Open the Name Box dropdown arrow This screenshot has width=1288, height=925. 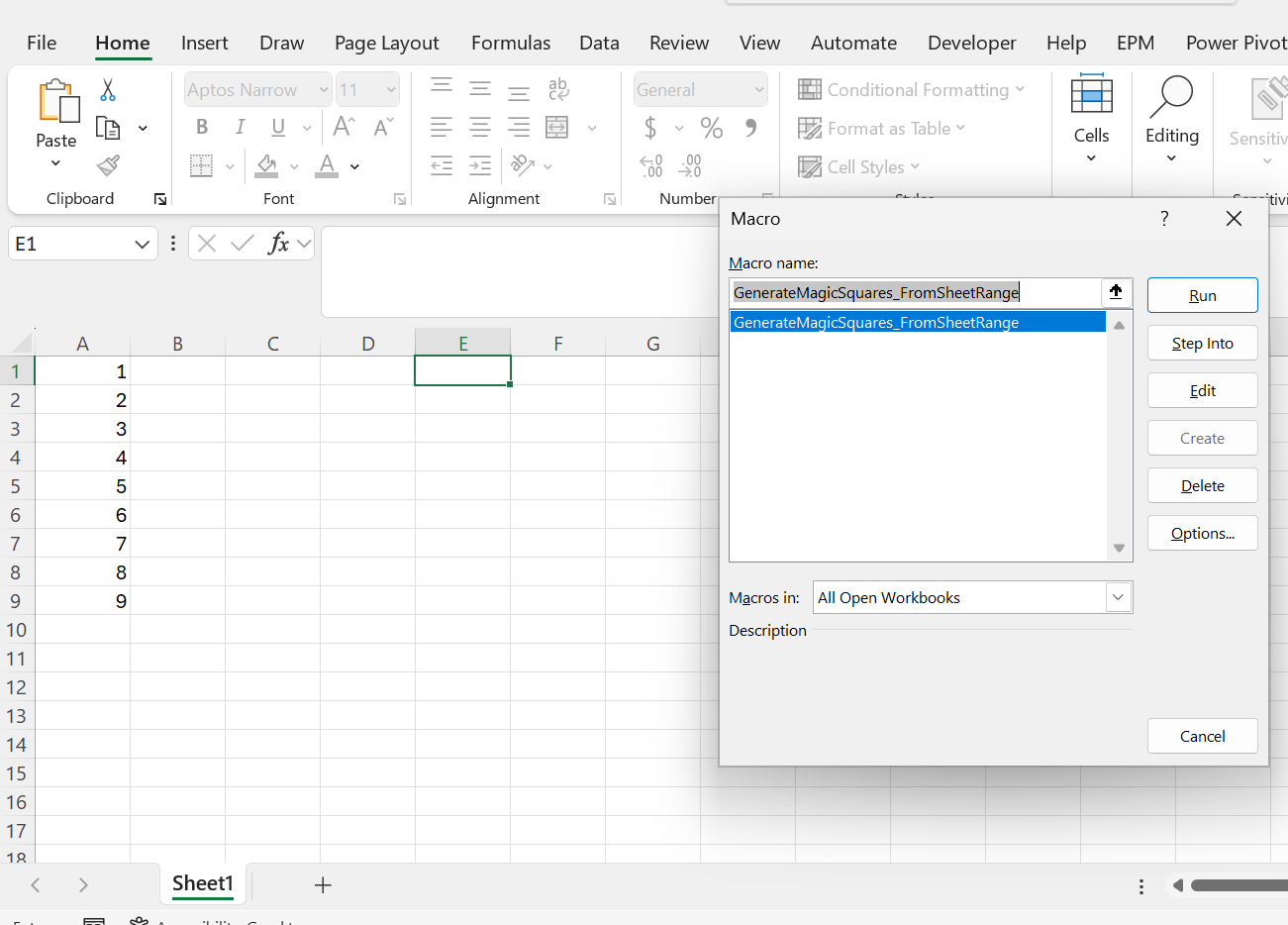[143, 244]
